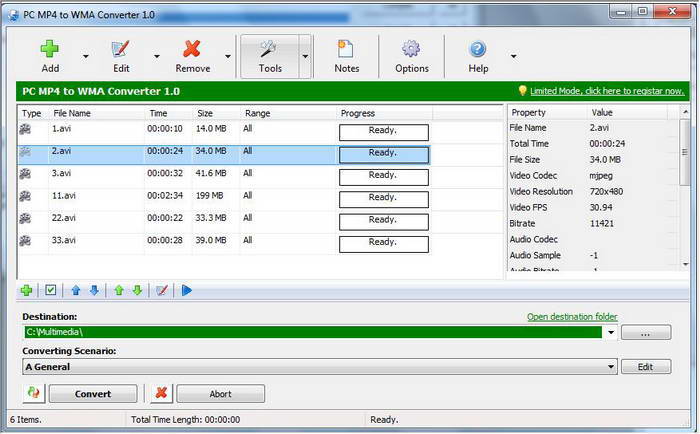700x434 pixels.
Task: Open the Edit tool in the toolbar
Action: coord(121,57)
